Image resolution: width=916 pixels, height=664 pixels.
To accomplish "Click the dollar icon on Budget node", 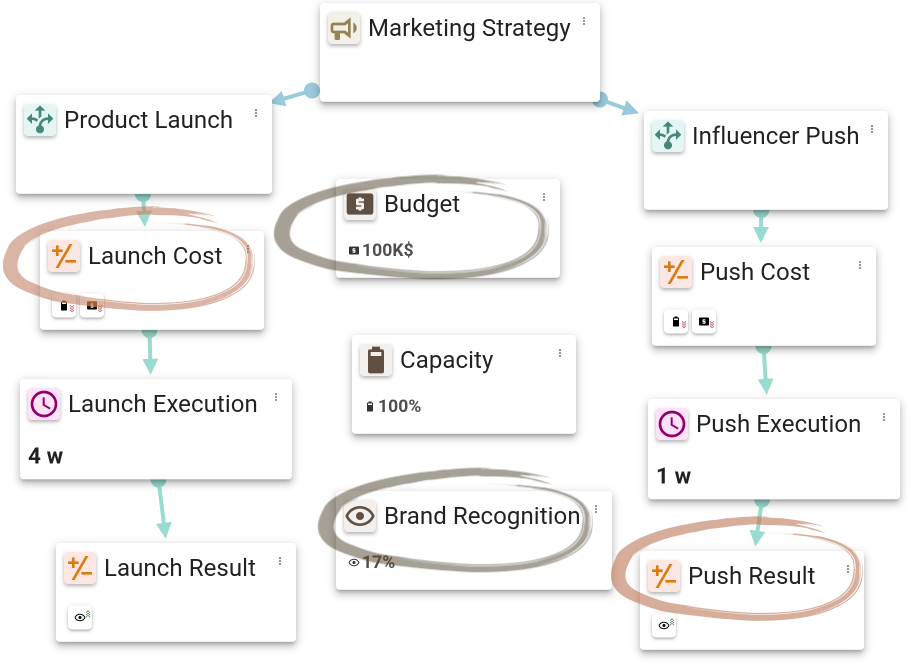I will [359, 204].
